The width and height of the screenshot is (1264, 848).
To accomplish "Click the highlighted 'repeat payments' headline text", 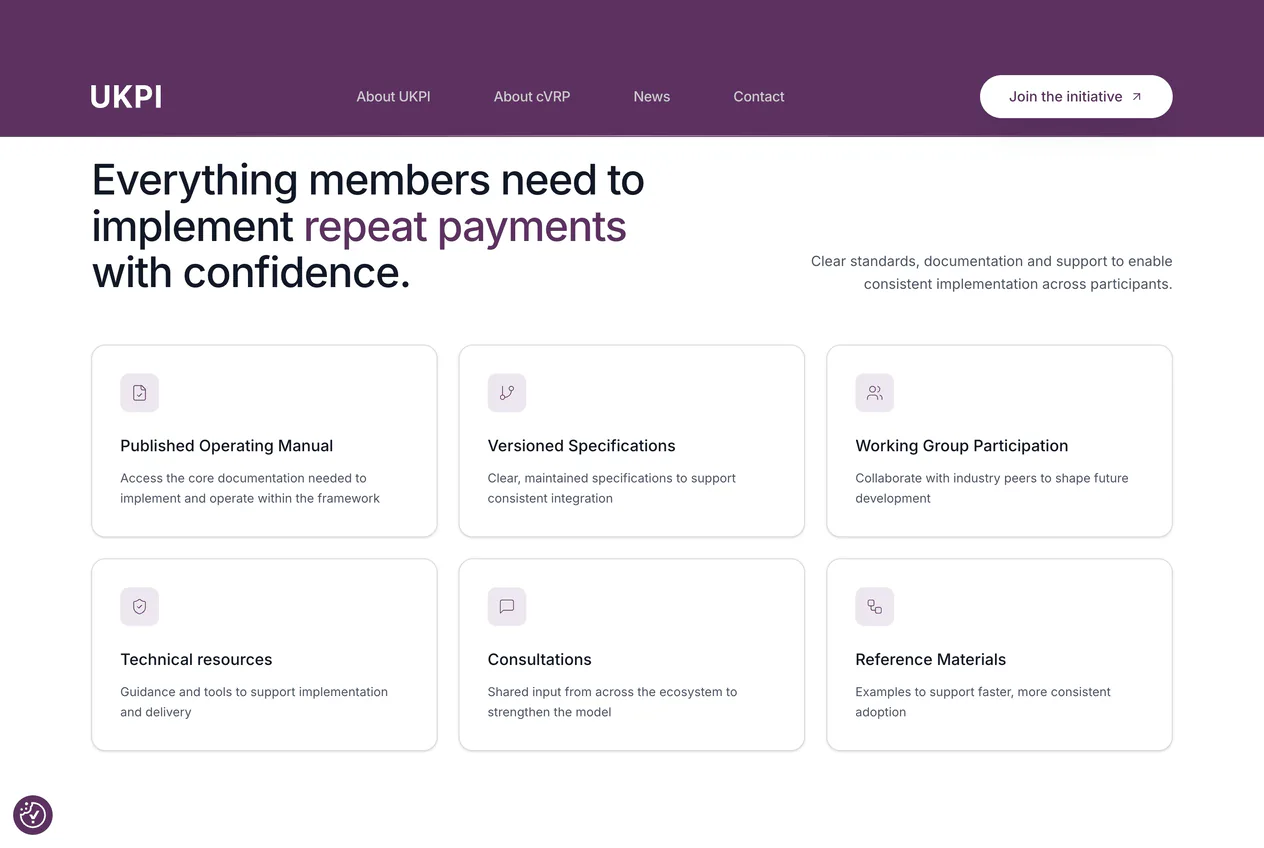I will click(465, 226).
